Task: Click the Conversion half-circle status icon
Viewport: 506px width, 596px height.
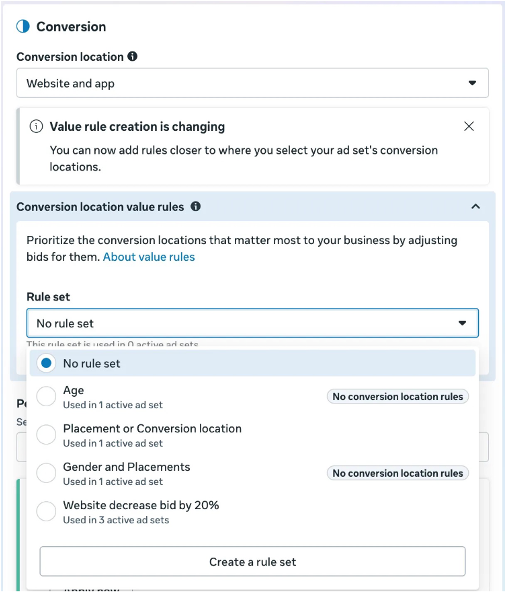Action: pyautogui.click(x=23, y=27)
